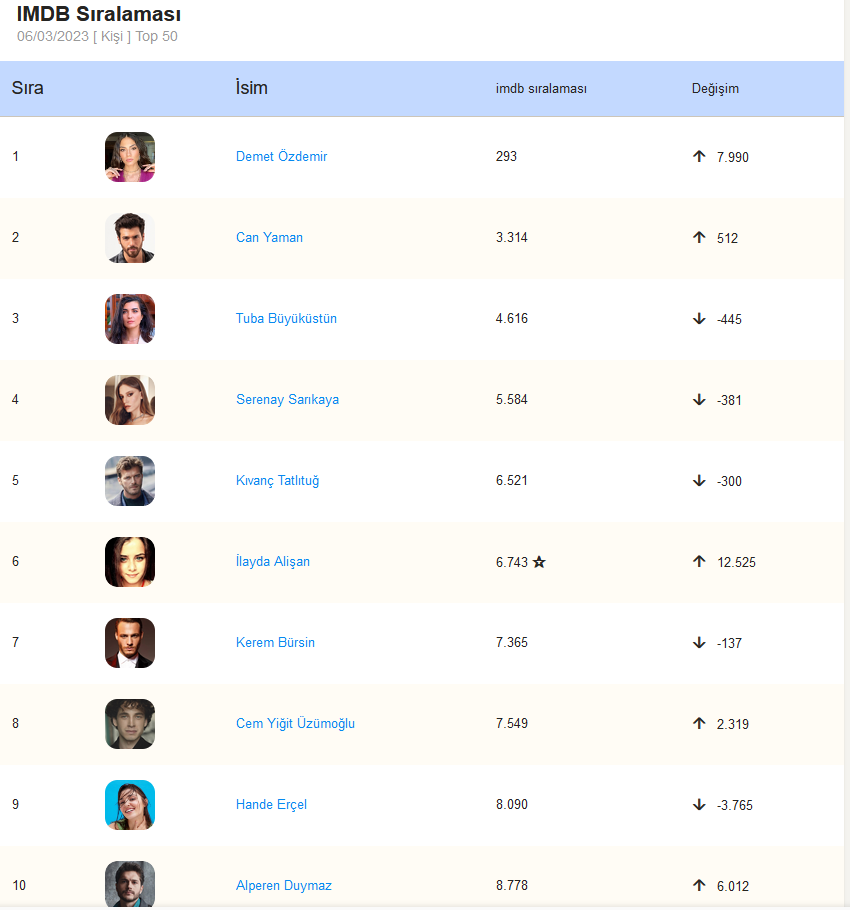The height and width of the screenshot is (910, 850).
Task: Click the down arrow next to -445
Action: coord(699,318)
